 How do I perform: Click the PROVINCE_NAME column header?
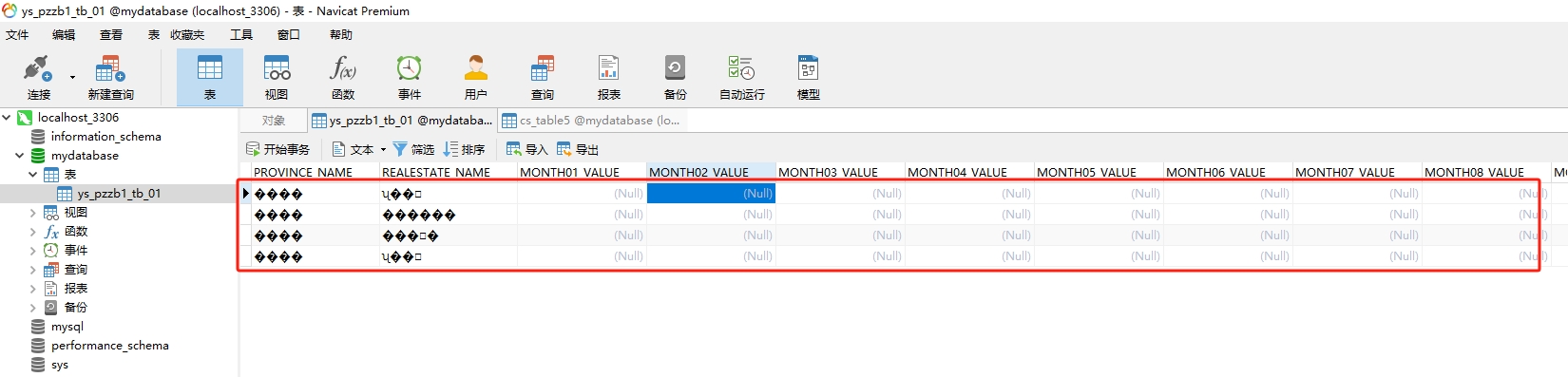click(x=315, y=172)
